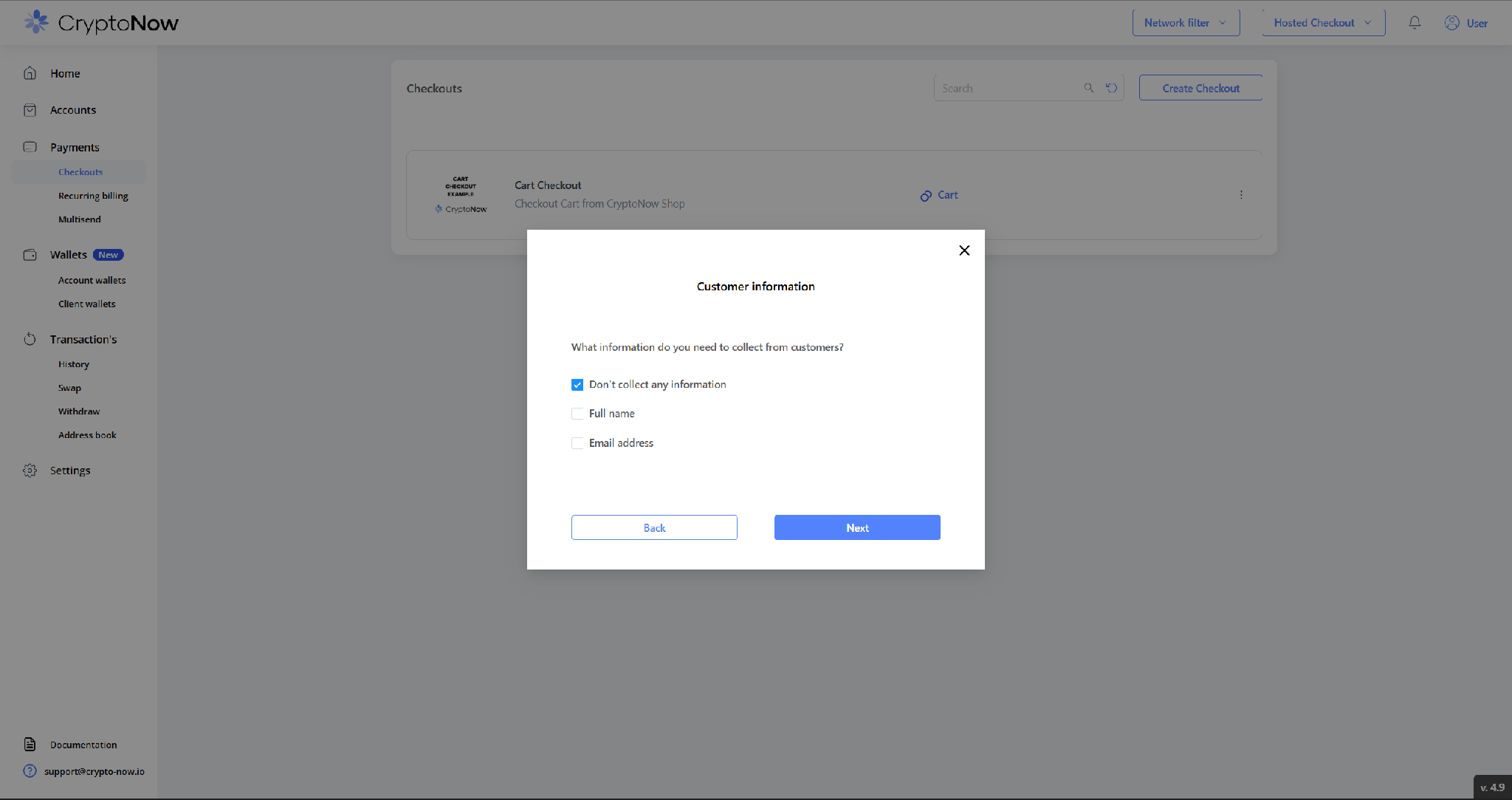Image resolution: width=1512 pixels, height=800 pixels.
Task: Open the Cart Checkout three-dot menu
Action: [x=1241, y=195]
